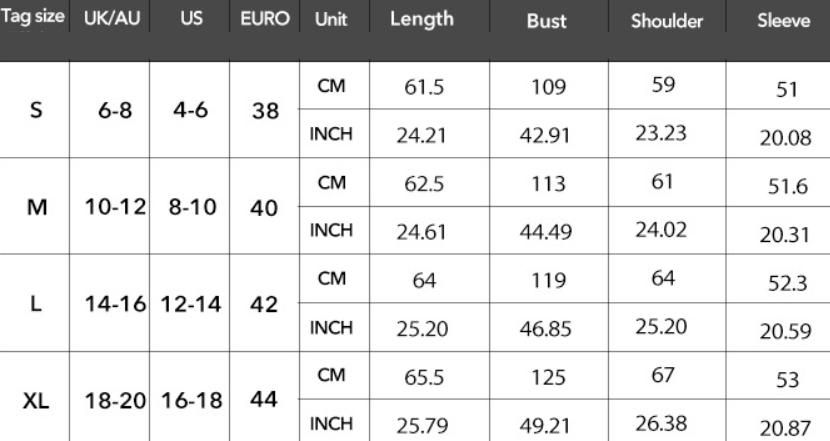Select the length inch value "24.21"
Viewport: 830px width, 441px height.
point(421,136)
